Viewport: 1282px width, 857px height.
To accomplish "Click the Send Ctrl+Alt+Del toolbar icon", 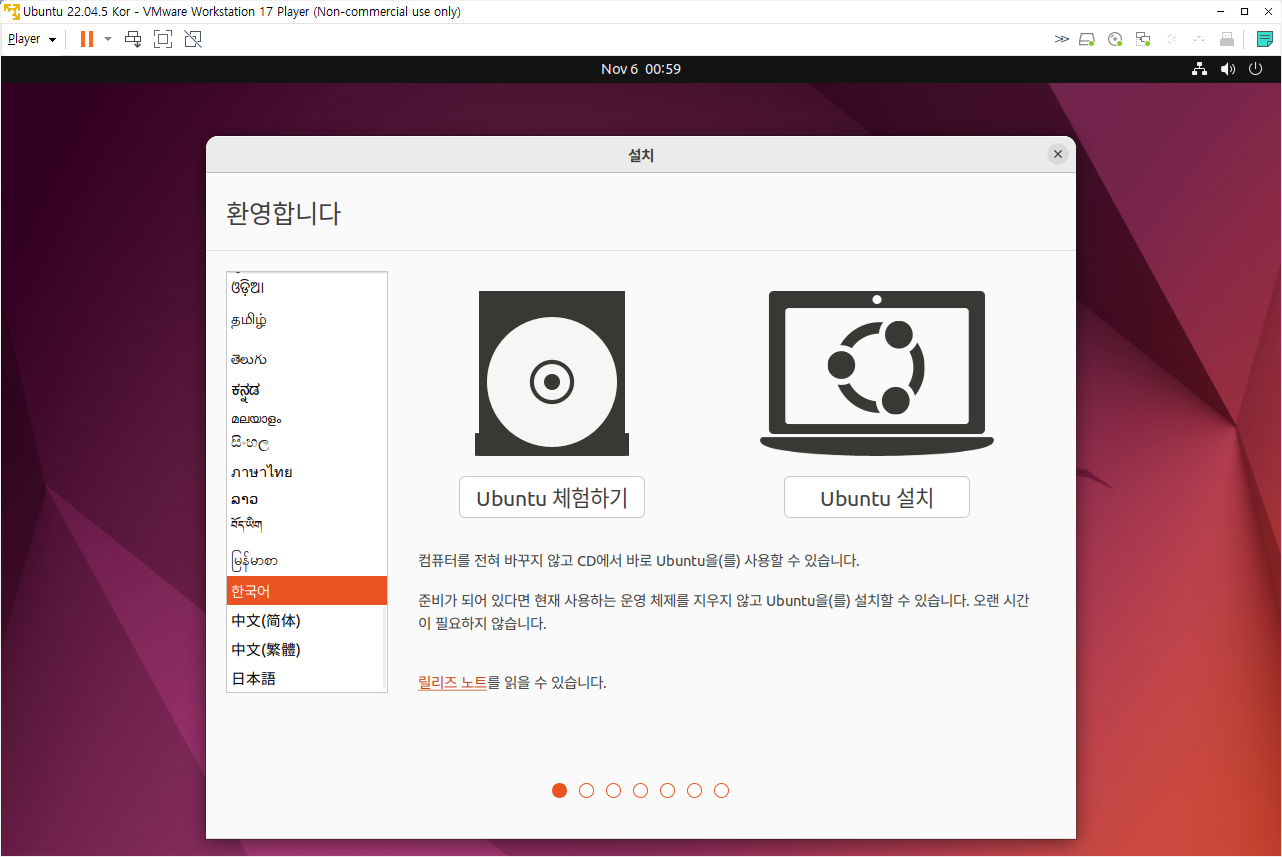I will 133,39.
